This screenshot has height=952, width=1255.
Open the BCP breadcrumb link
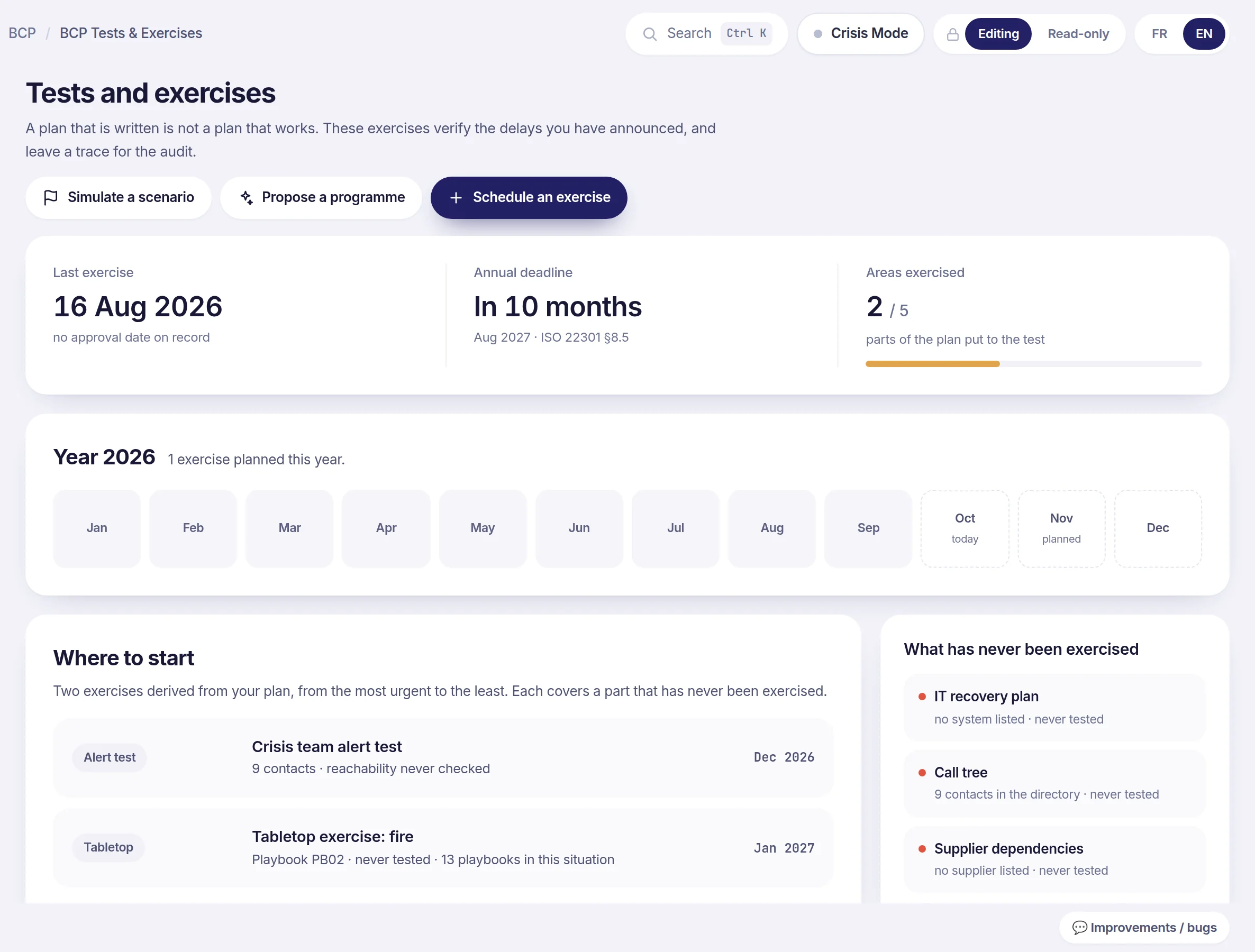(x=22, y=33)
